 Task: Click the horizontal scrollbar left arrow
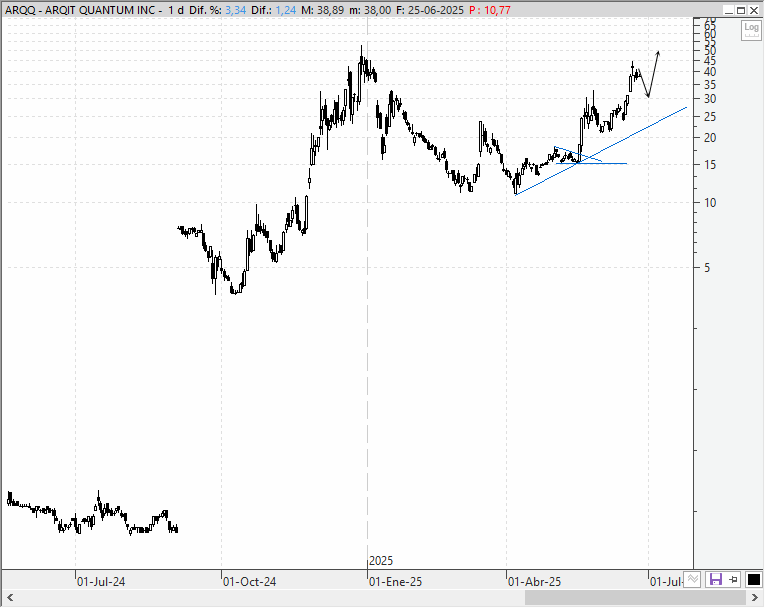coord(9,598)
